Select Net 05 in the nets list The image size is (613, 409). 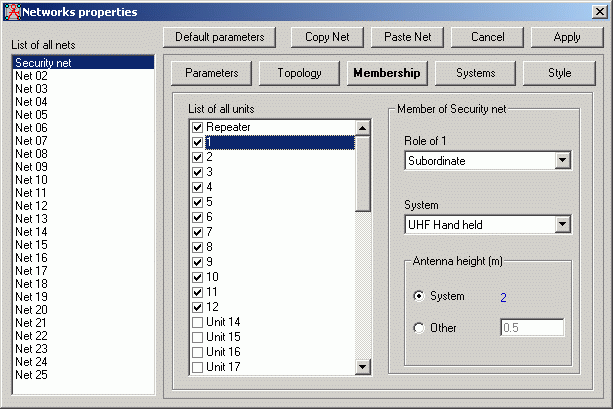pos(31,114)
